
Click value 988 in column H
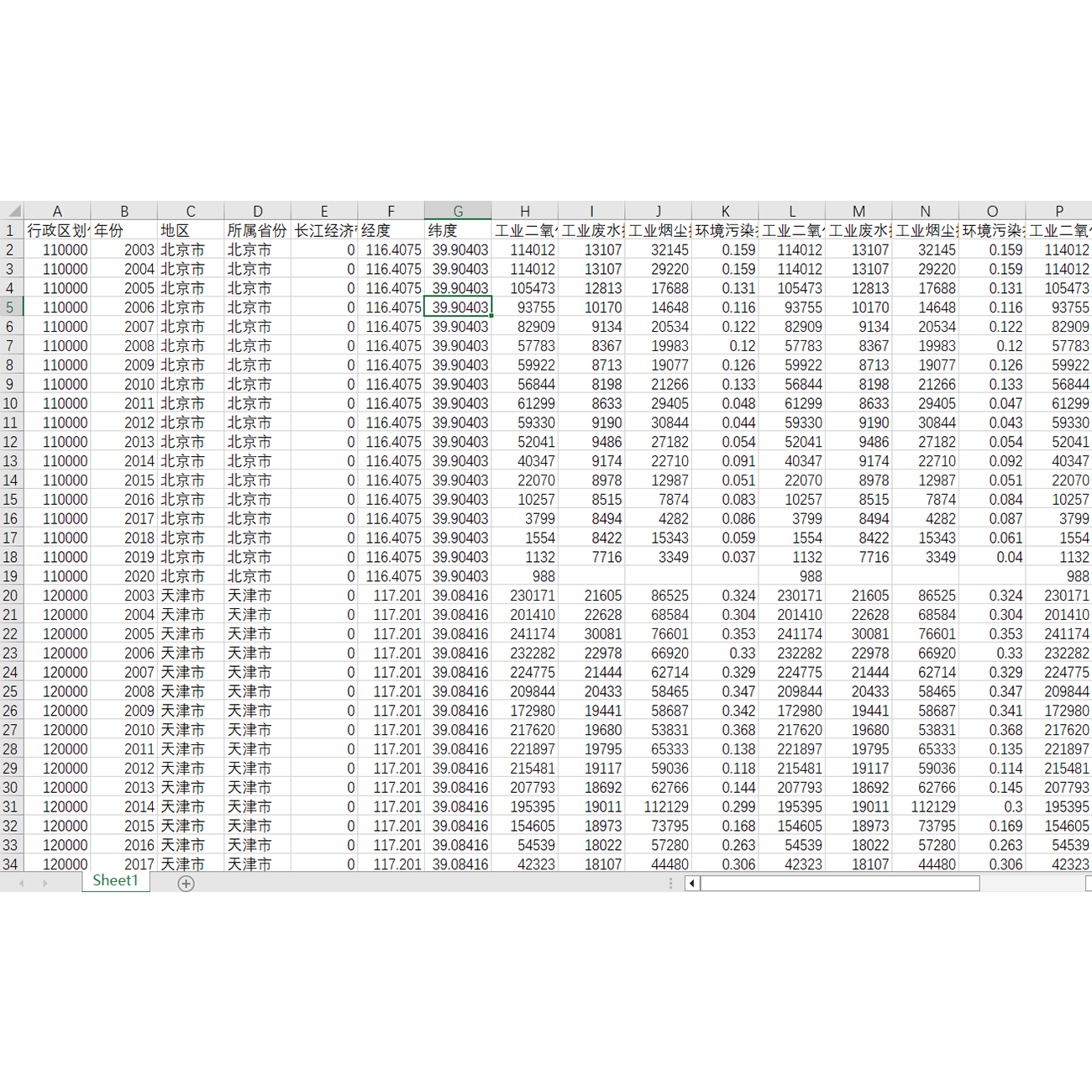click(x=524, y=576)
